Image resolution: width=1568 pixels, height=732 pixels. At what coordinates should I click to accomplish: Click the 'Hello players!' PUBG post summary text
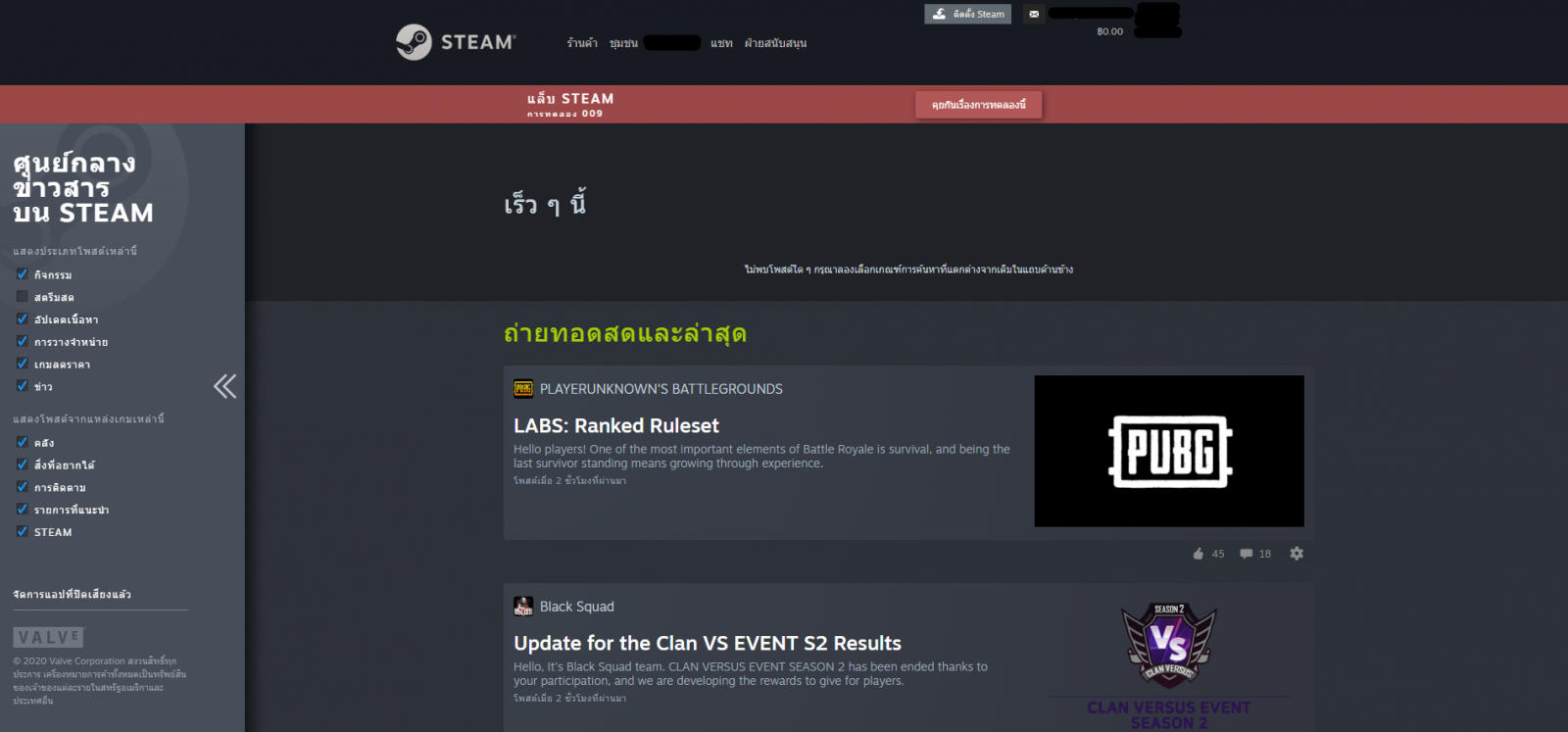click(x=761, y=457)
